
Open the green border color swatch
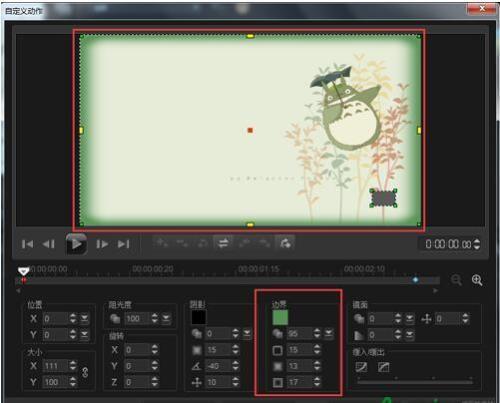click(280, 317)
